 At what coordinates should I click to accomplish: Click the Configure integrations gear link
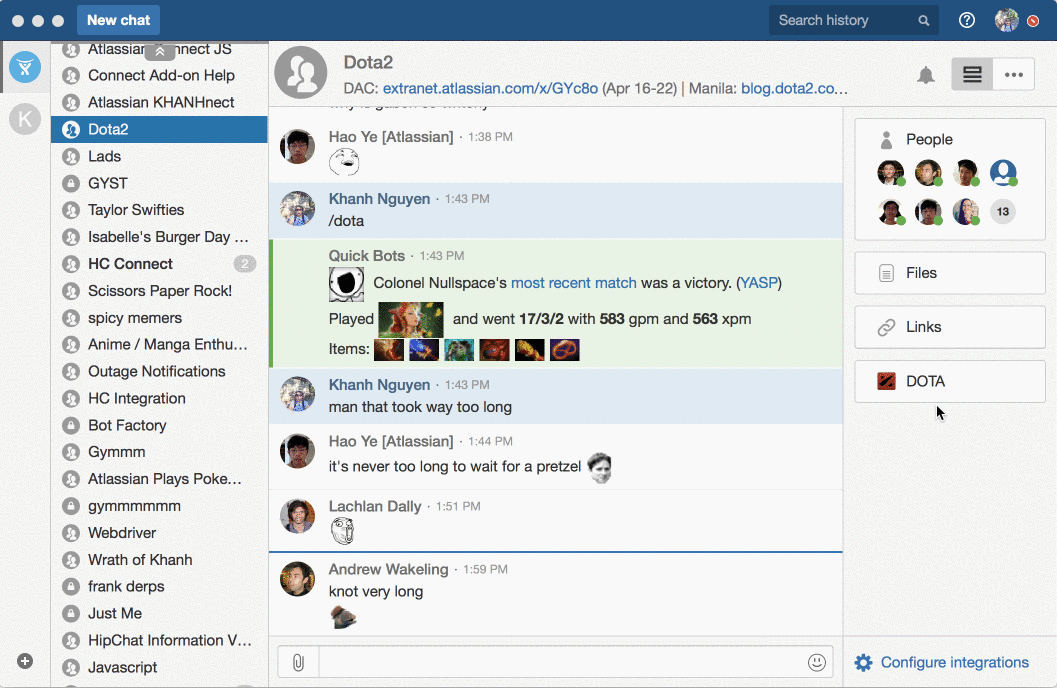coord(942,662)
